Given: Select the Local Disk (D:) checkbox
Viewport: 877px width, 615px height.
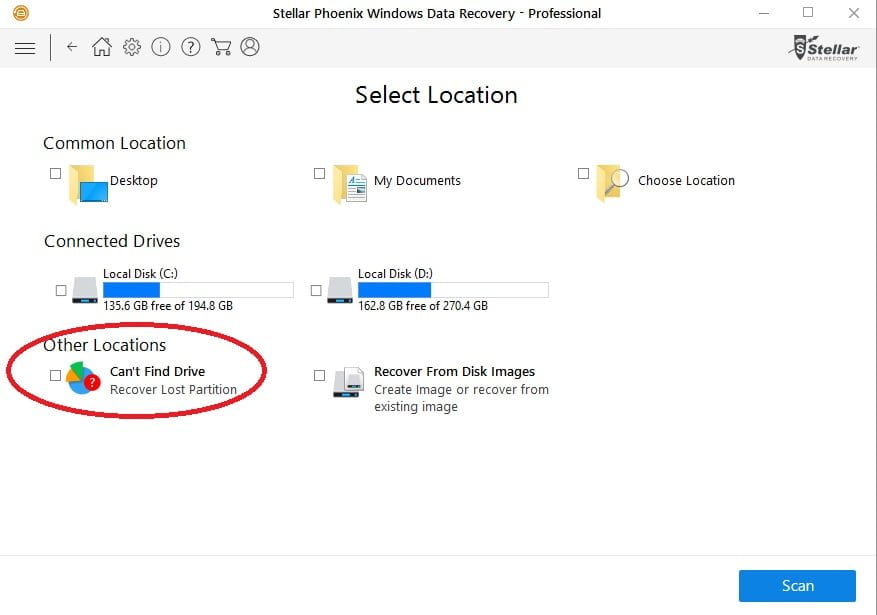Looking at the screenshot, I should 316,290.
